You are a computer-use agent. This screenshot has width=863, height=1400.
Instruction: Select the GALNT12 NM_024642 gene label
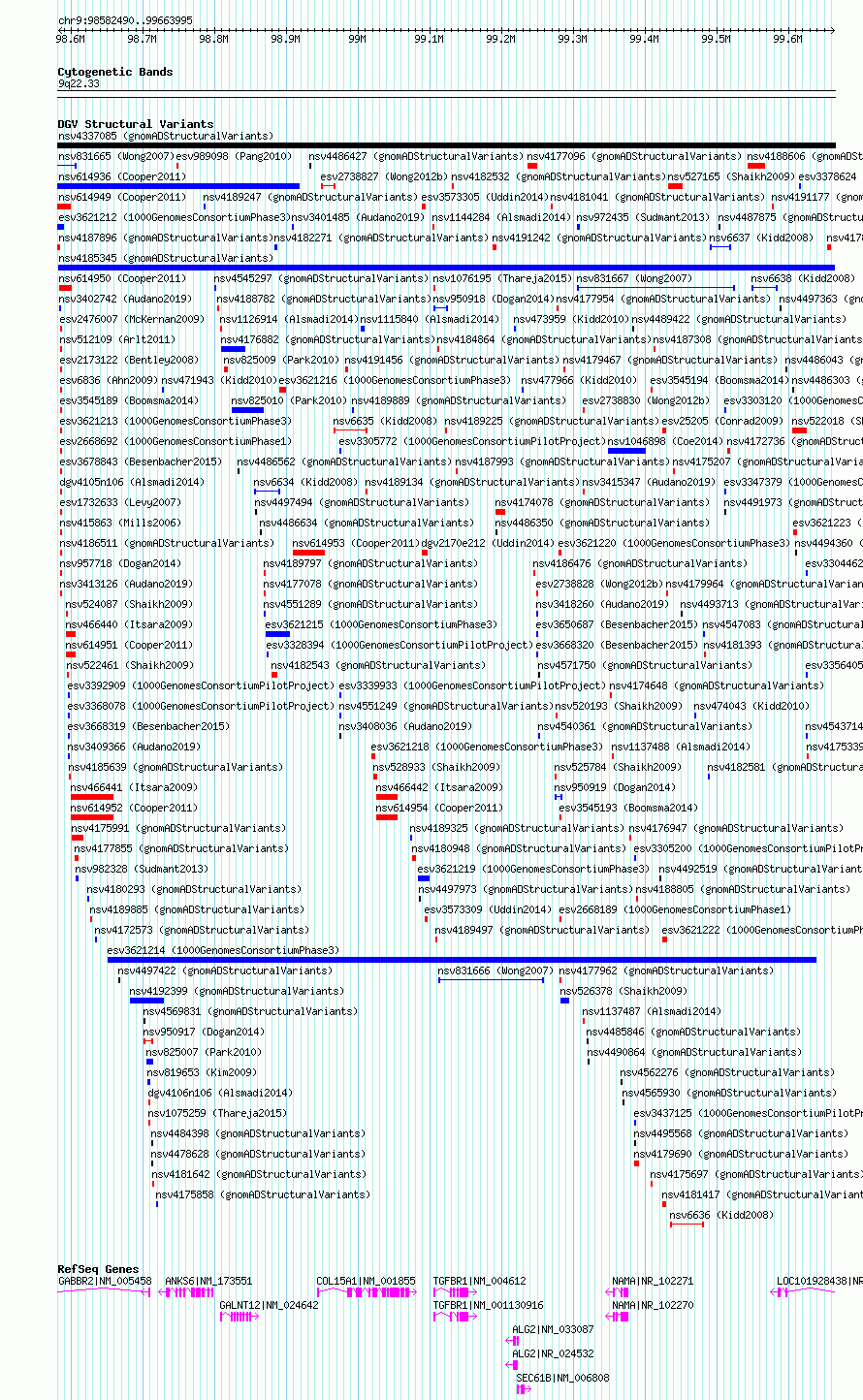pyautogui.click(x=269, y=1305)
